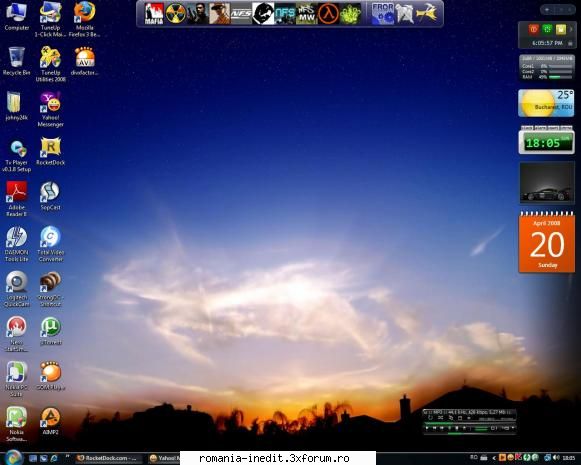Open Half-Life lambda icon in the dock
581x465 pixels.
pos(329,14)
